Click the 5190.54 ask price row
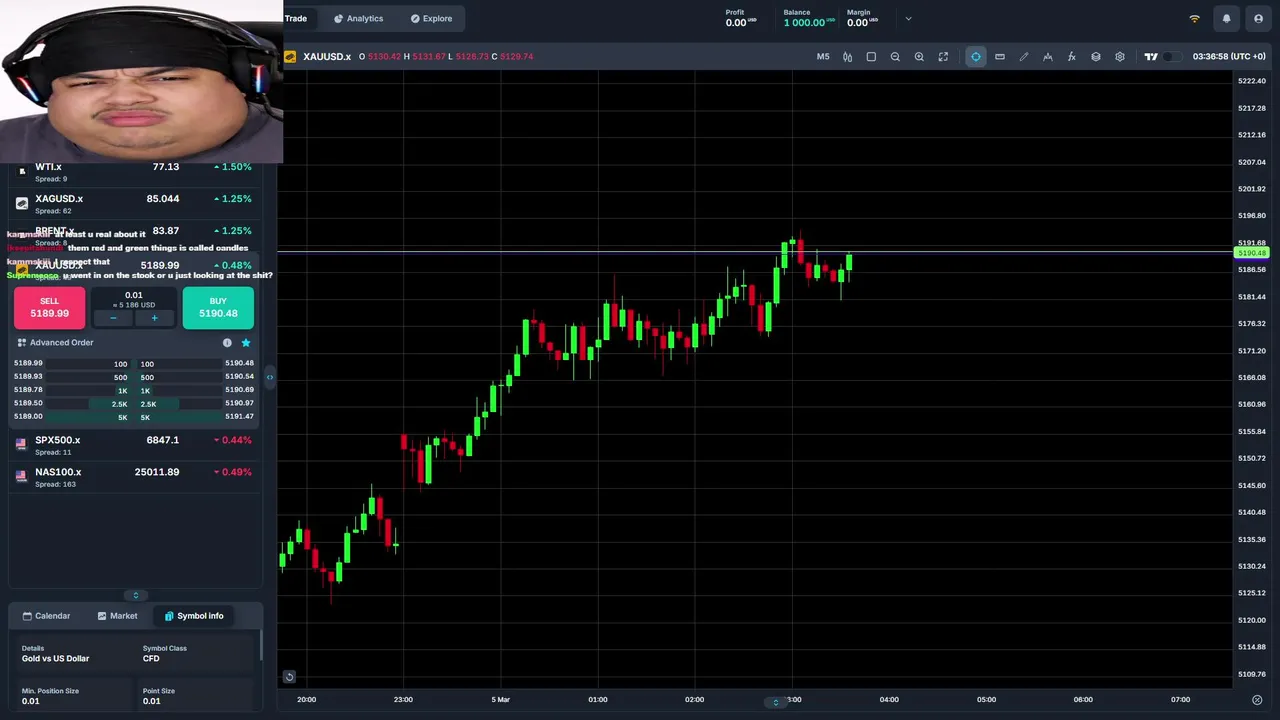Image resolution: width=1280 pixels, height=720 pixels. 198,377
